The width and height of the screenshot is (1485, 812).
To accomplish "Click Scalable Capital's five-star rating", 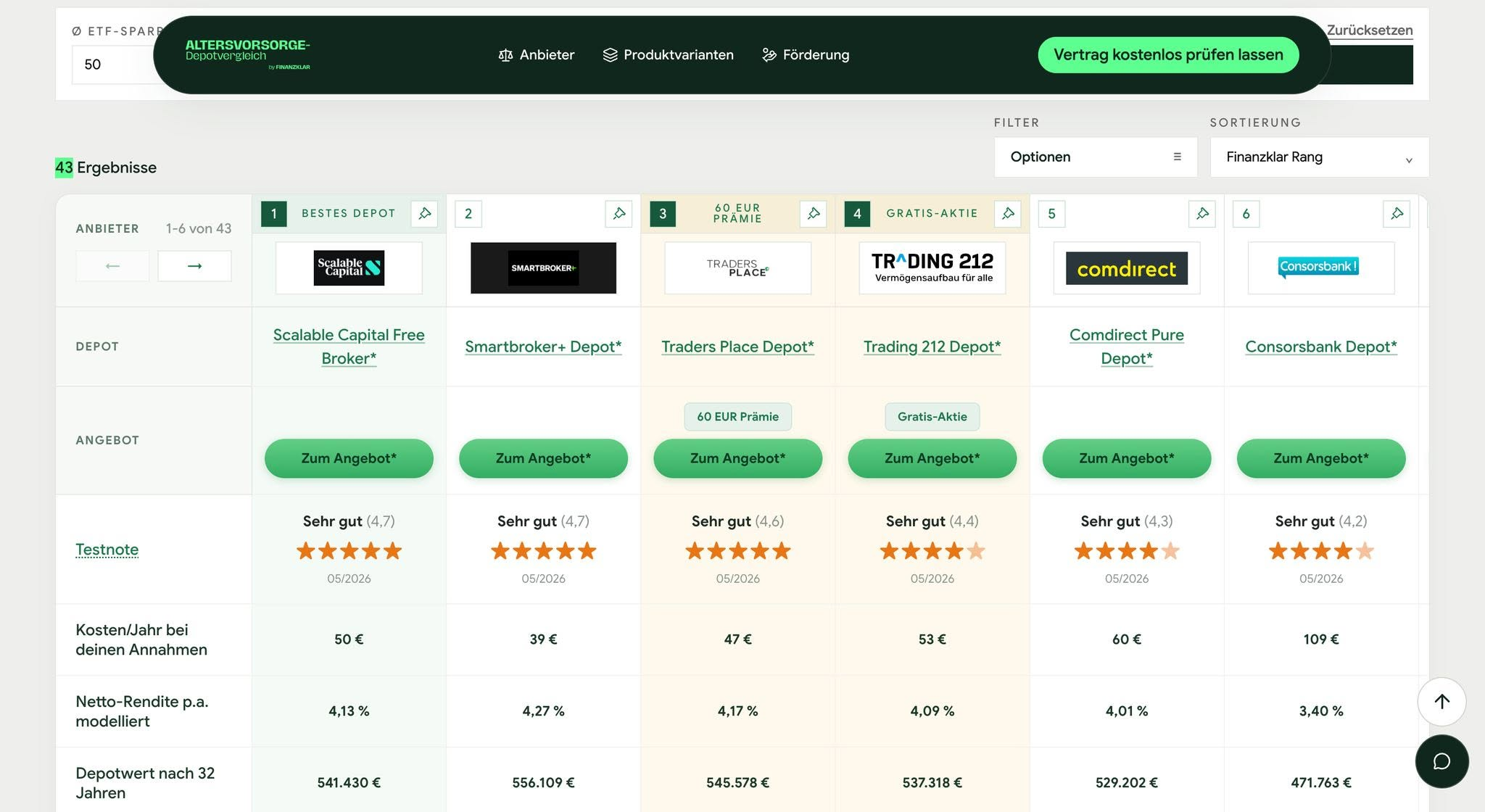I will point(349,551).
